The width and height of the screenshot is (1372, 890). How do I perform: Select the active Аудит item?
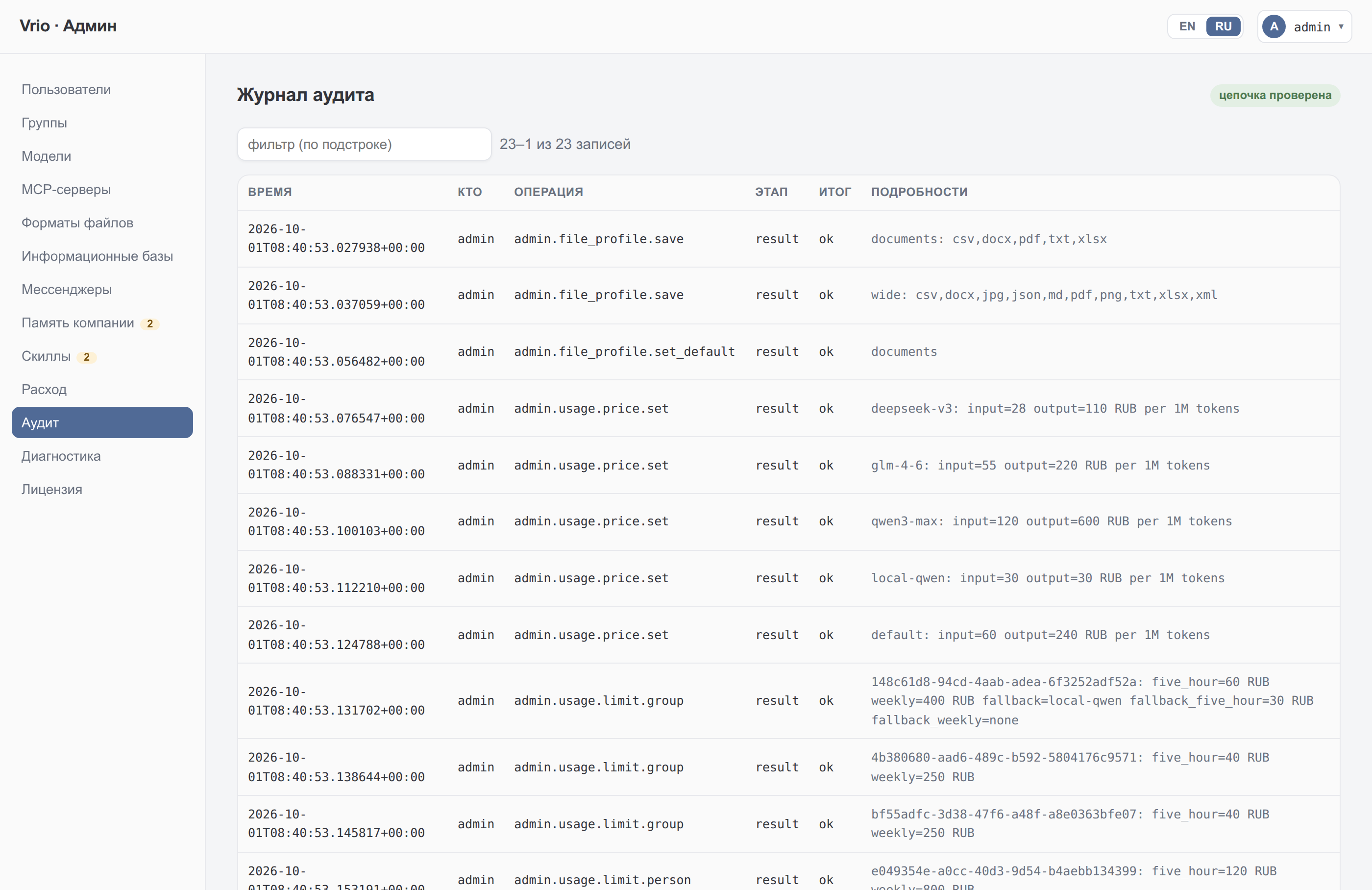[102, 422]
